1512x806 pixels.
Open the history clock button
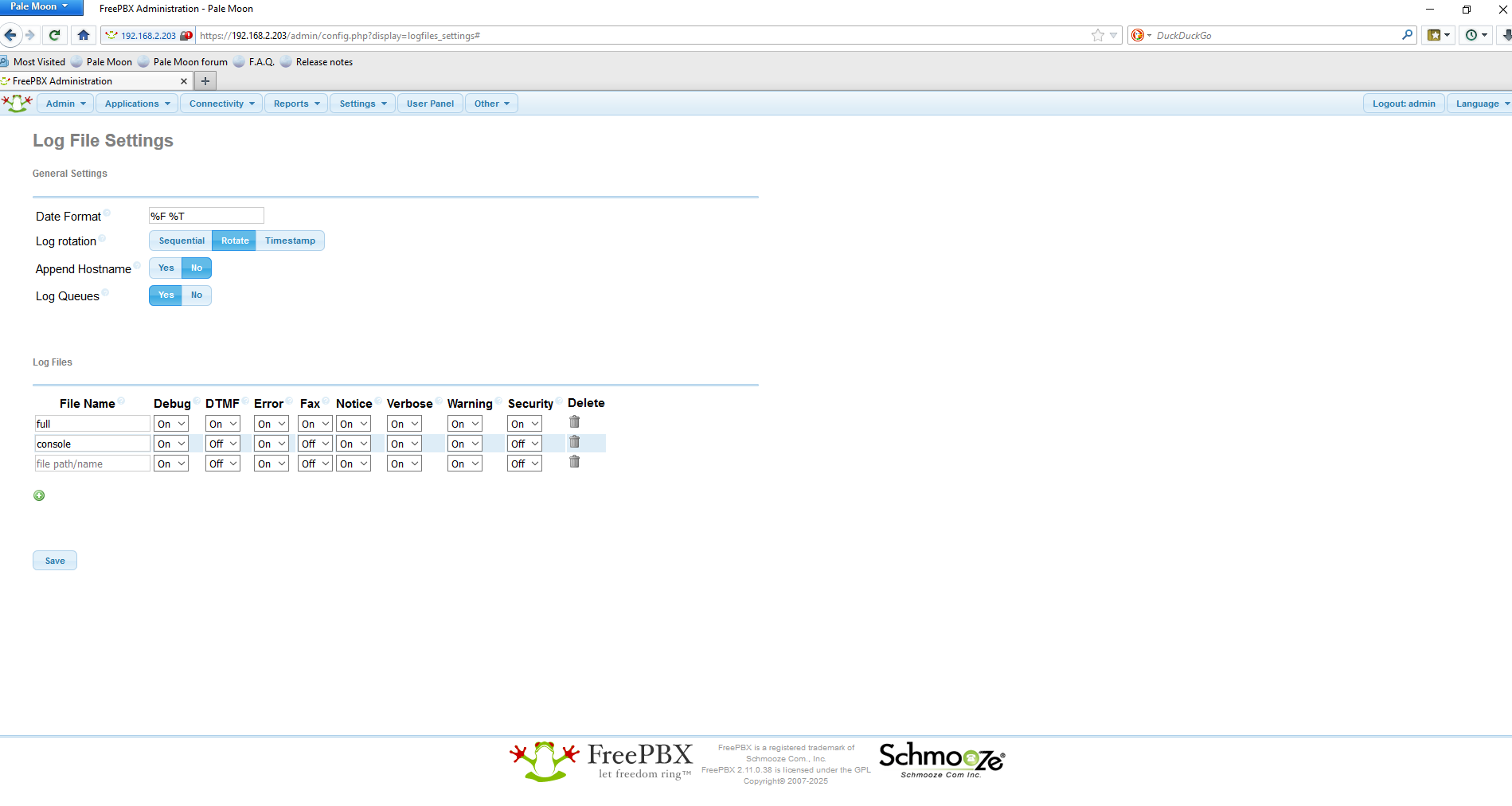click(x=1476, y=35)
